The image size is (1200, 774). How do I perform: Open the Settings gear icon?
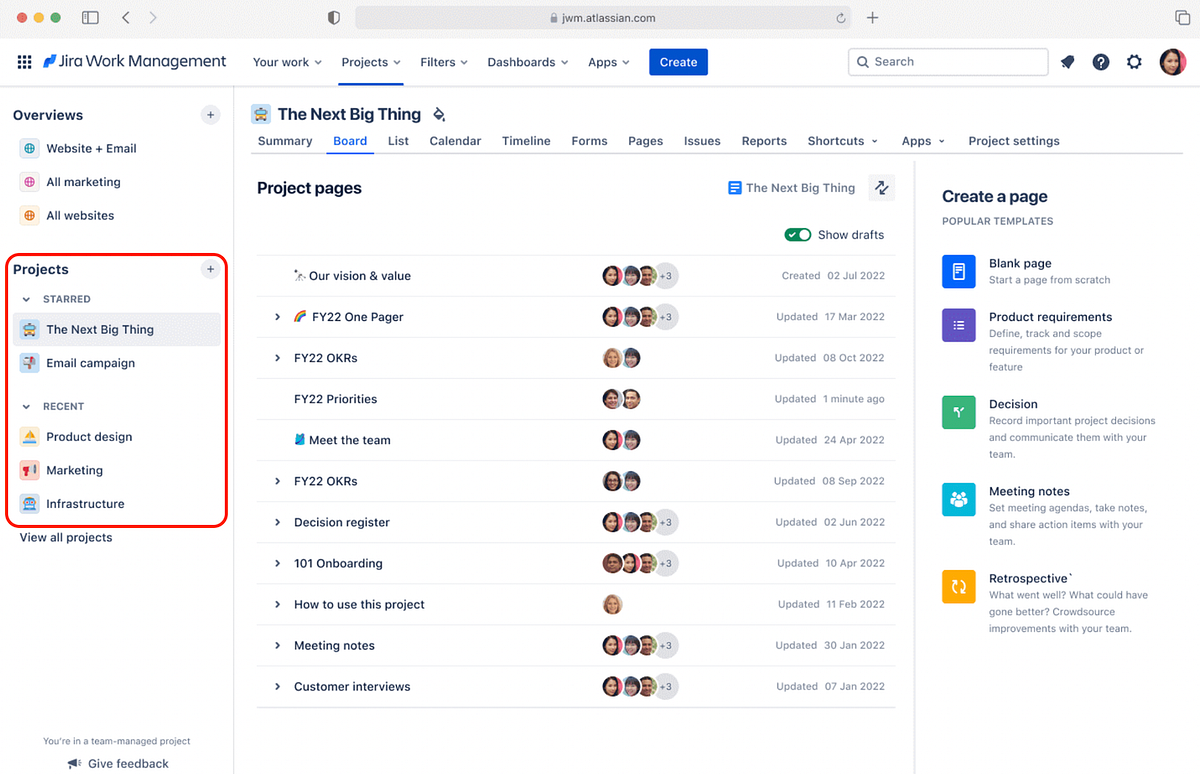point(1134,62)
